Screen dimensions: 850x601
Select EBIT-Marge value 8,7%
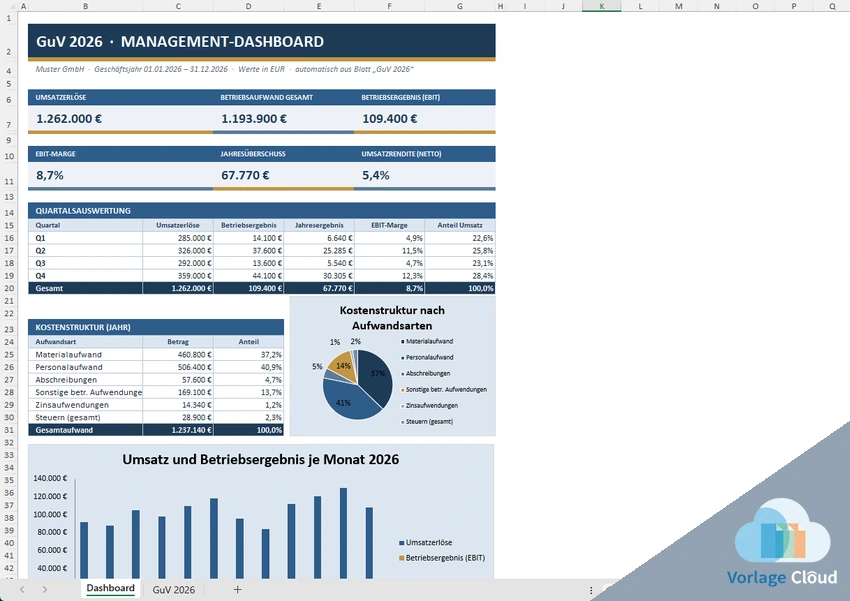pyautogui.click(x=50, y=175)
